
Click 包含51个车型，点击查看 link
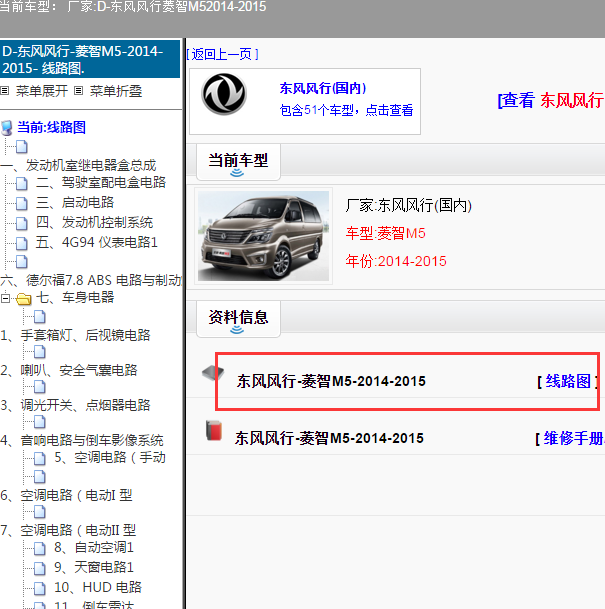click(346, 110)
